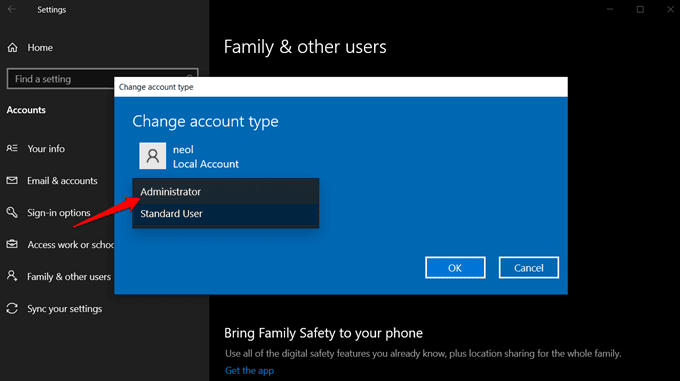Click the Sync your settings icon

pos(12,308)
